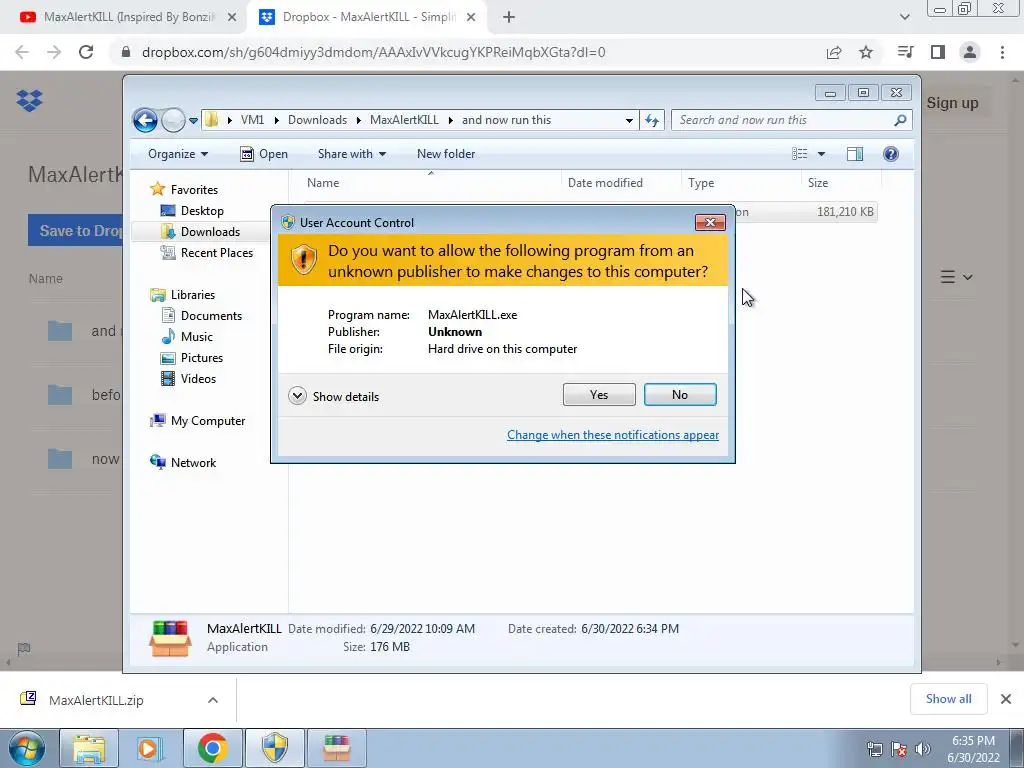Click the Dropbox logo icon
Screen dimensions: 1024x768
[29, 101]
